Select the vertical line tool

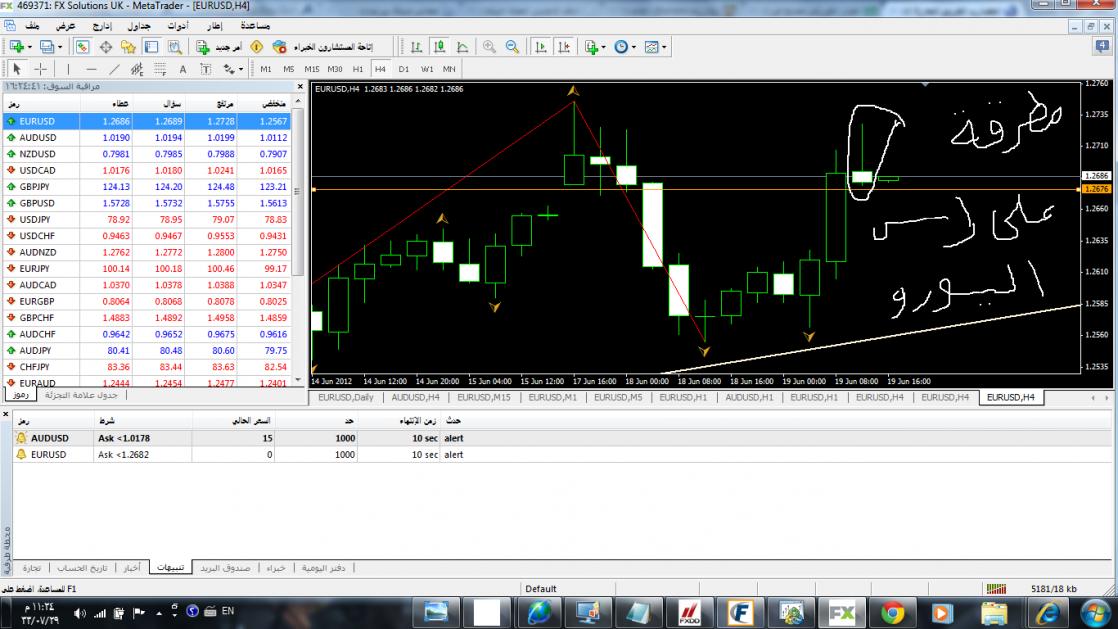click(x=68, y=69)
